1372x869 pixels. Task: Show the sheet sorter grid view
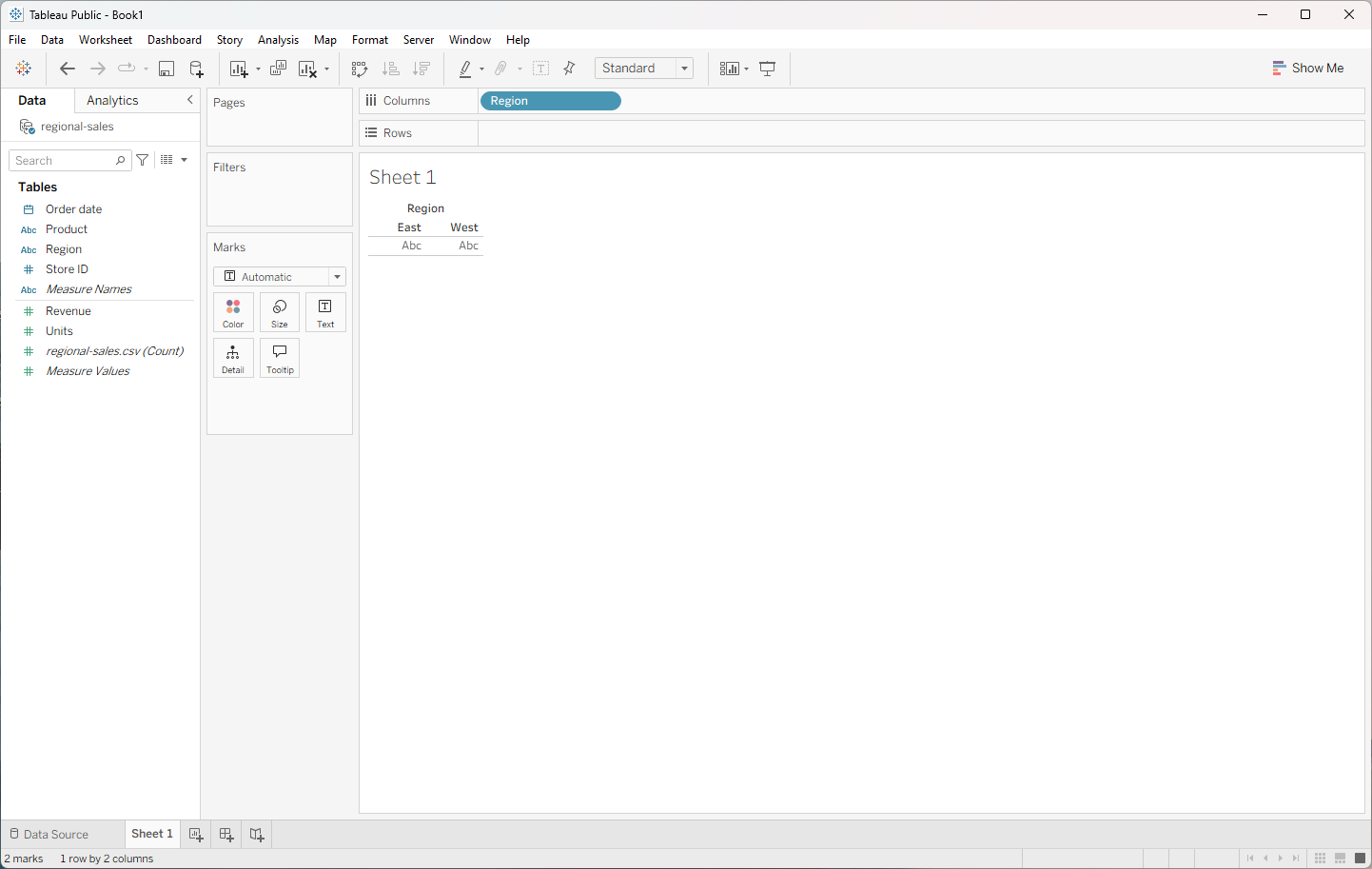1320,858
